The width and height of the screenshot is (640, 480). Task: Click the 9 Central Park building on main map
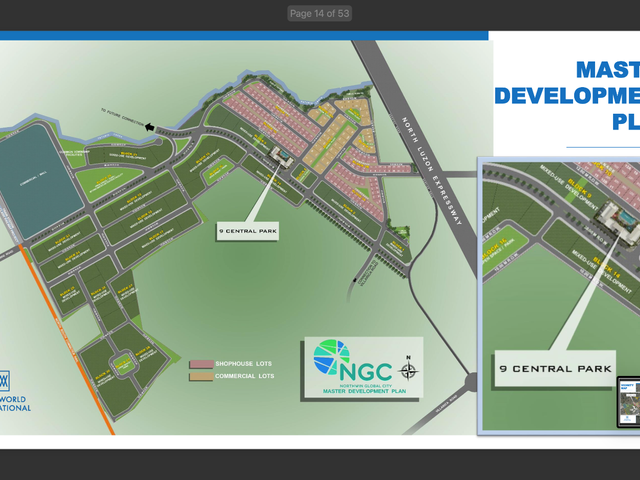coord(281,157)
